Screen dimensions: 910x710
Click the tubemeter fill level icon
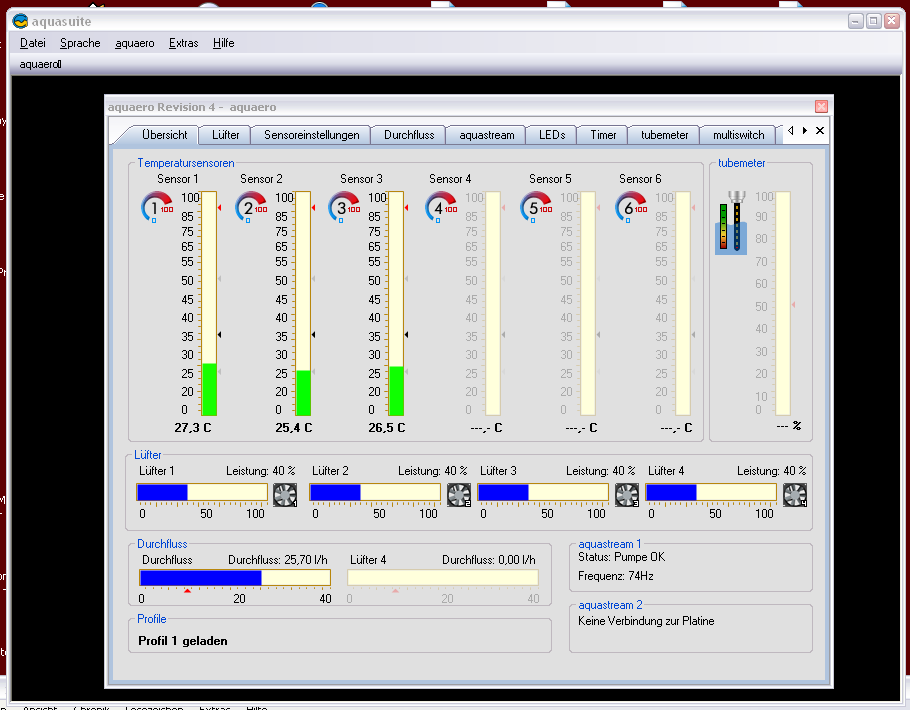(x=730, y=225)
